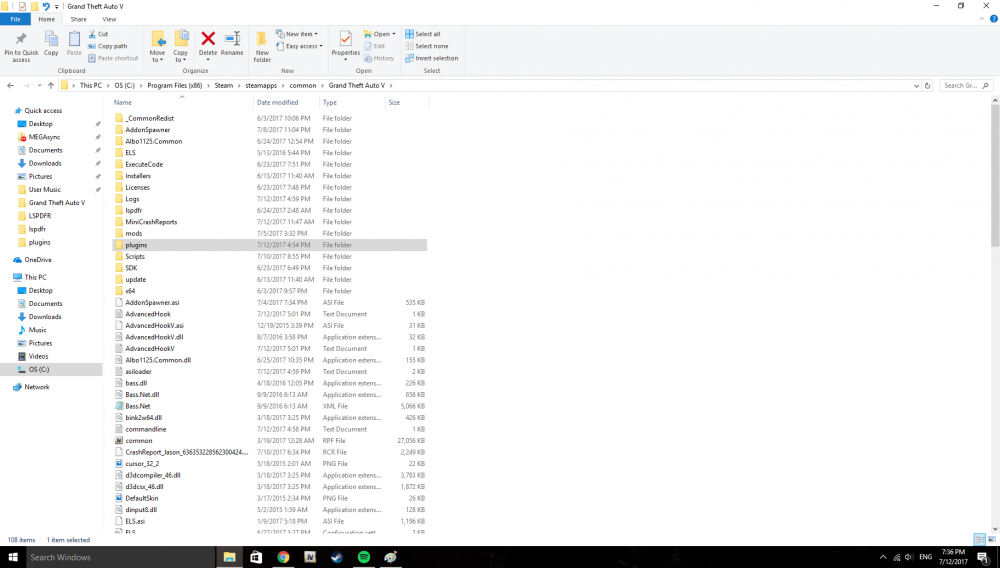Click the vertical scrollbar of file list
Screen dimensions: 1000x568
tap(995, 175)
